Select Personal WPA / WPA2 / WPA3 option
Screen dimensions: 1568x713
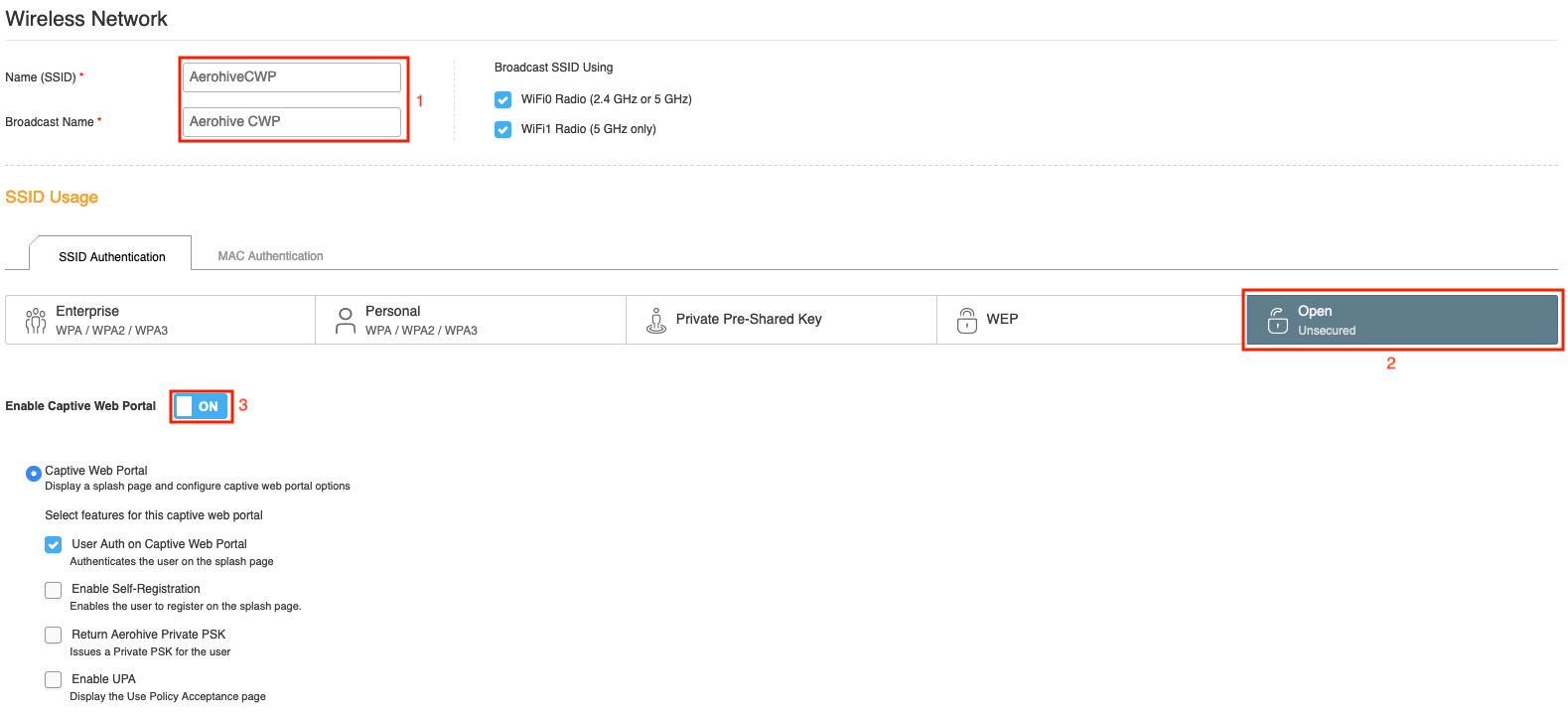(x=471, y=320)
